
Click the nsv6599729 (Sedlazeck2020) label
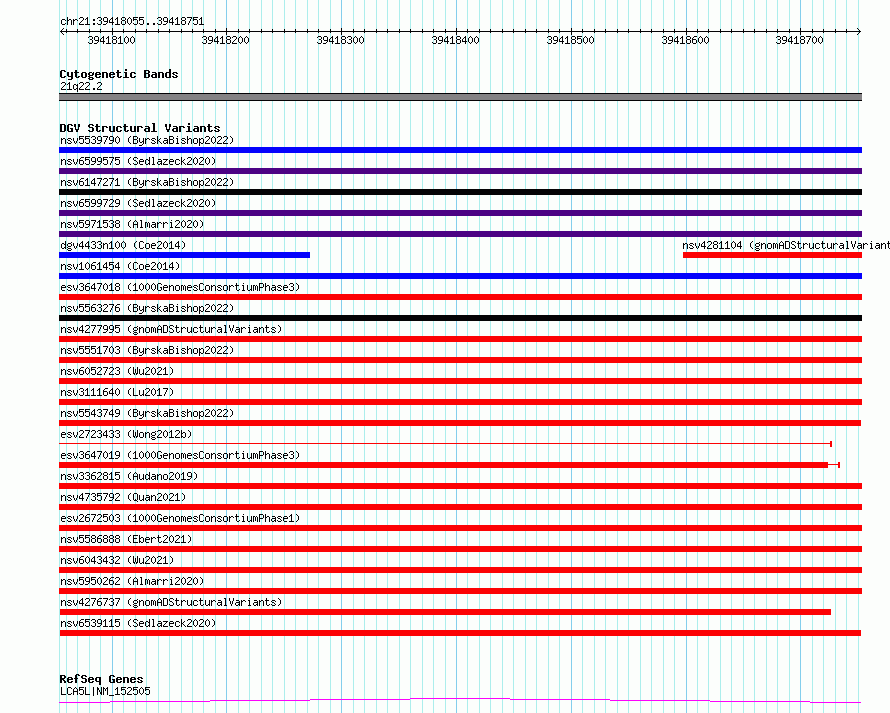tap(138, 203)
